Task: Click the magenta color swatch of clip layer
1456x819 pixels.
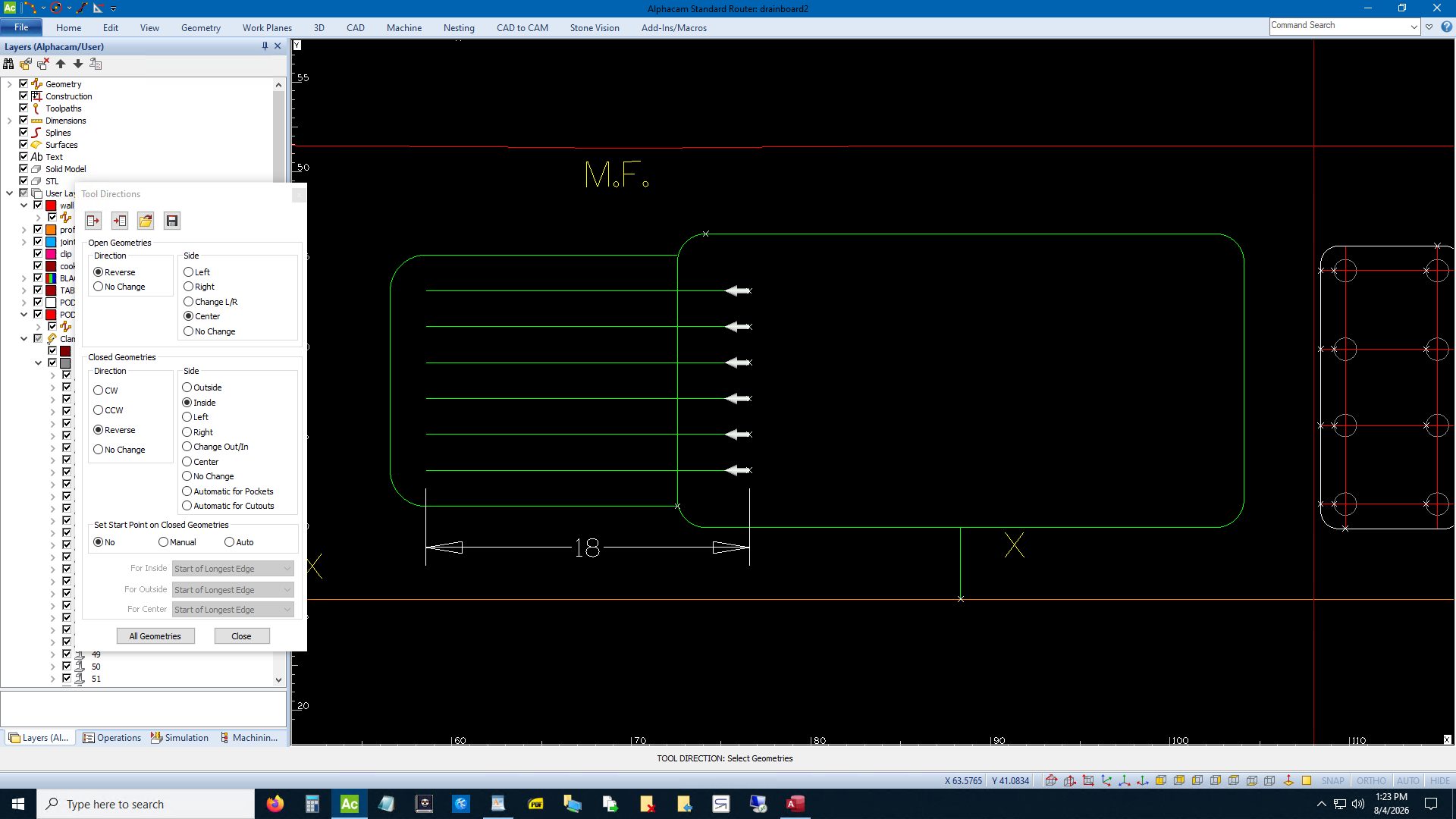Action: [51, 254]
